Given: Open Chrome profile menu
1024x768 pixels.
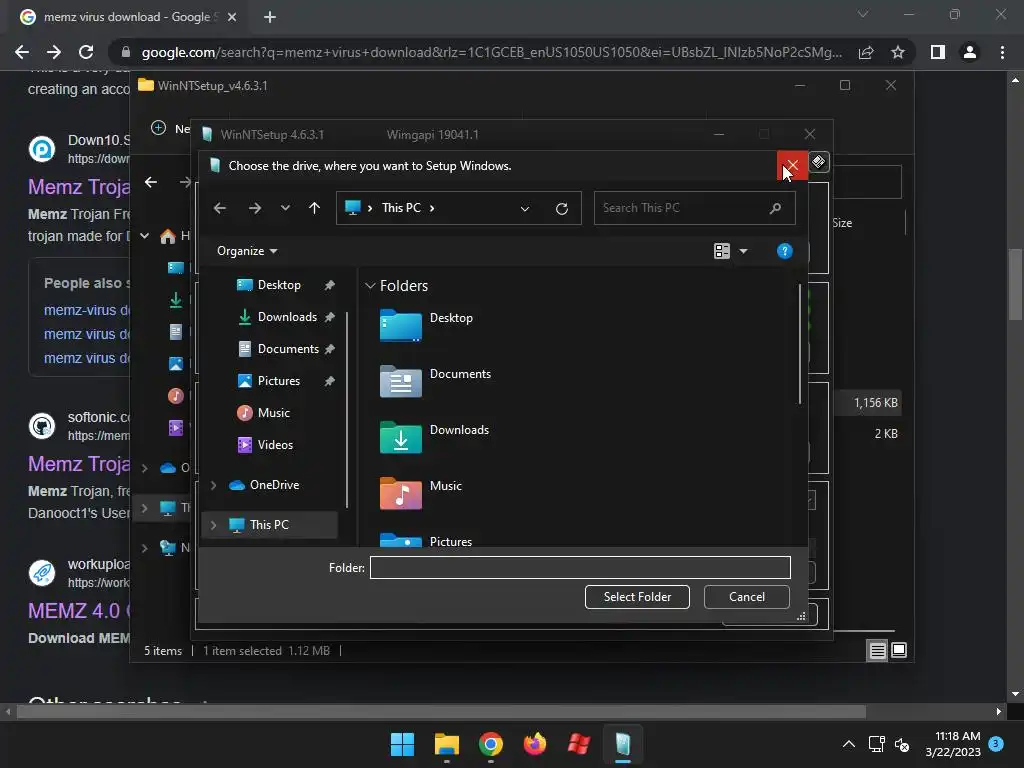Looking at the screenshot, I should pos(970,52).
